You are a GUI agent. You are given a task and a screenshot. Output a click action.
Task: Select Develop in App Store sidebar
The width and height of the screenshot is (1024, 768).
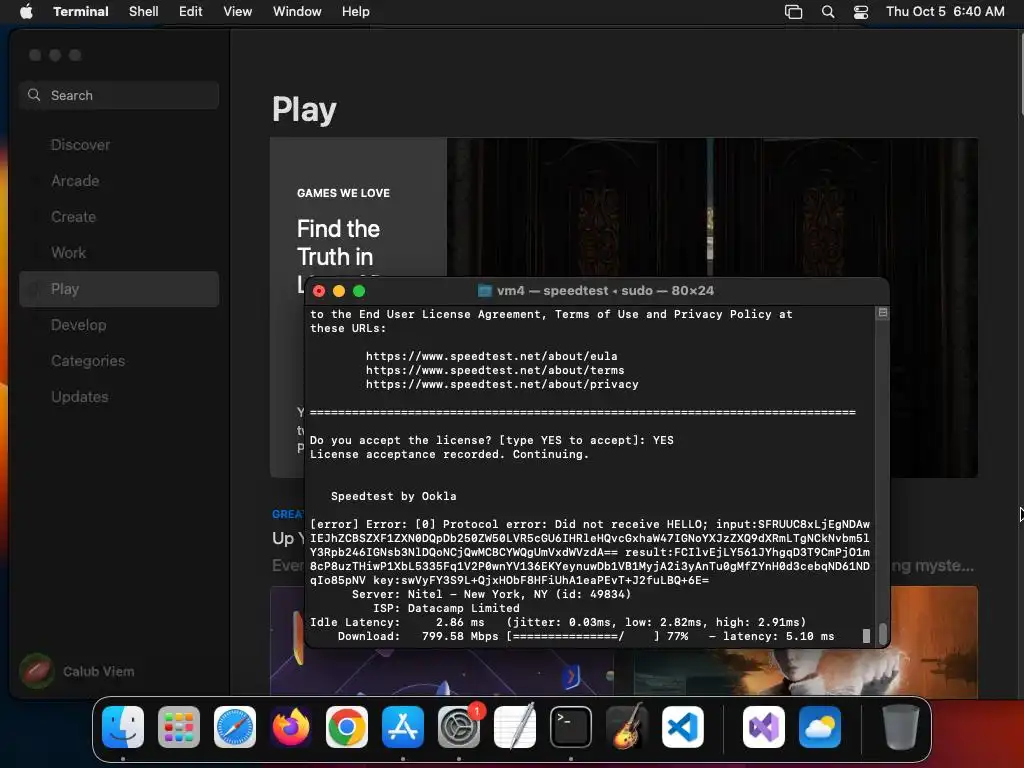[x=119, y=325]
